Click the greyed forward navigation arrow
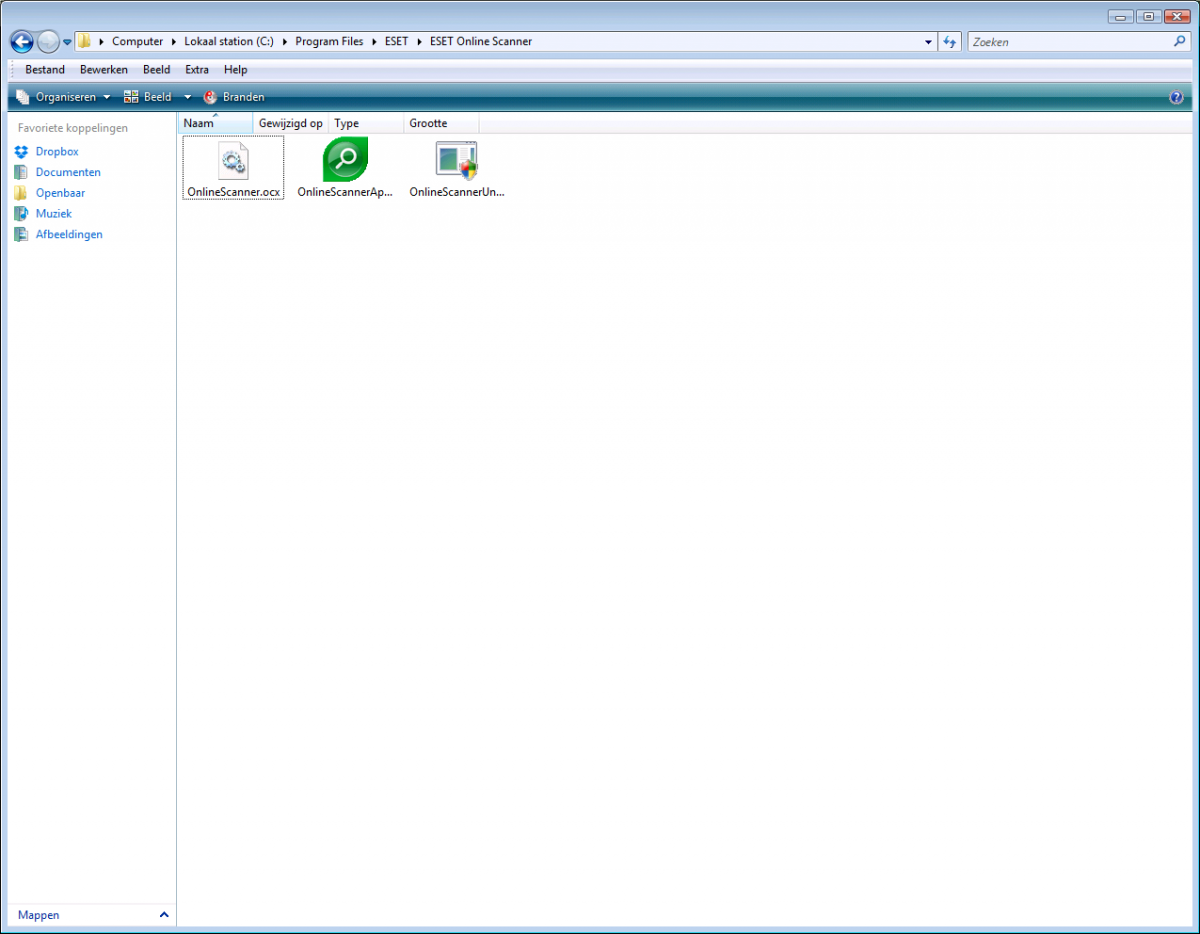Screen dimensions: 1200x934 pos(48,42)
